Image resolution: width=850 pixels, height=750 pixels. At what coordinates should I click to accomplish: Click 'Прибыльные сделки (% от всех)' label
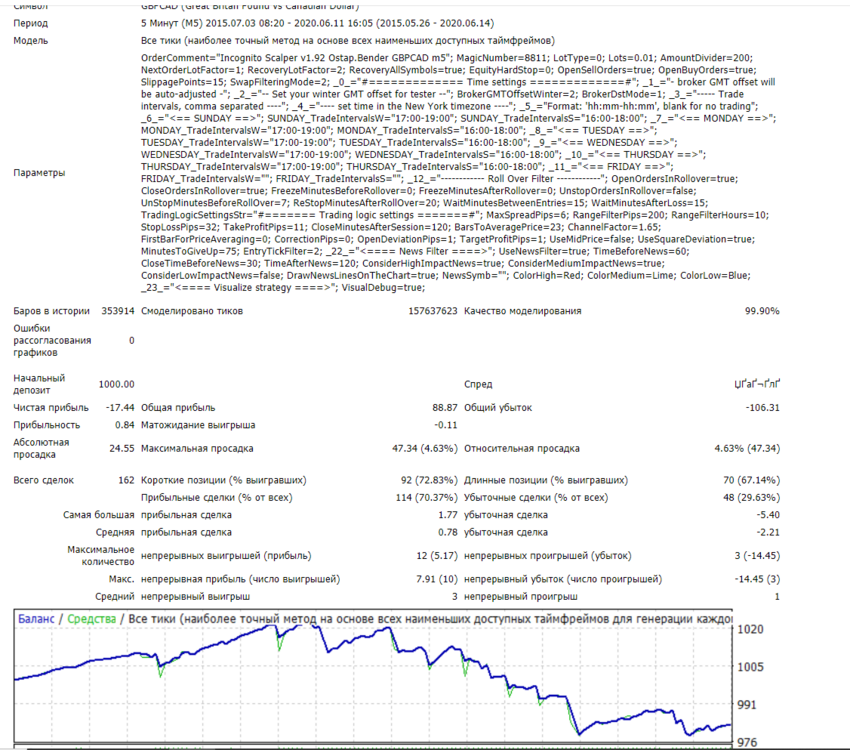pyautogui.click(x=216, y=497)
